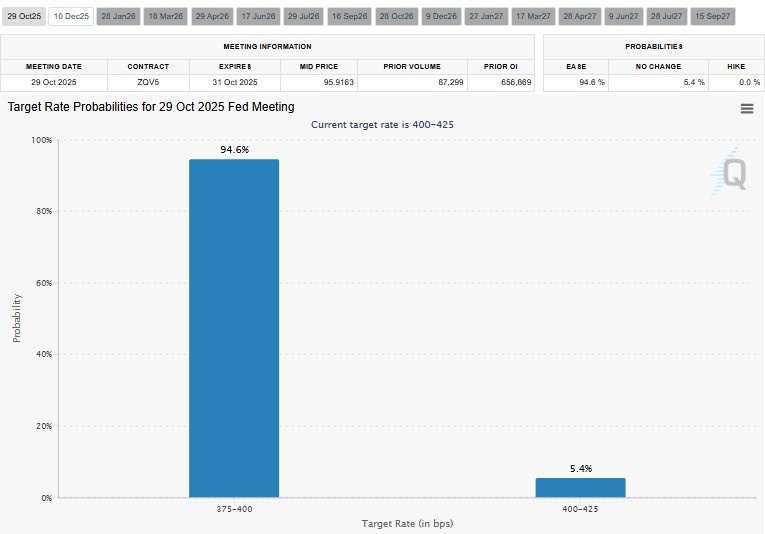Click the 5.4% bar for 400-425
The height and width of the screenshot is (534, 765).
tap(580, 488)
